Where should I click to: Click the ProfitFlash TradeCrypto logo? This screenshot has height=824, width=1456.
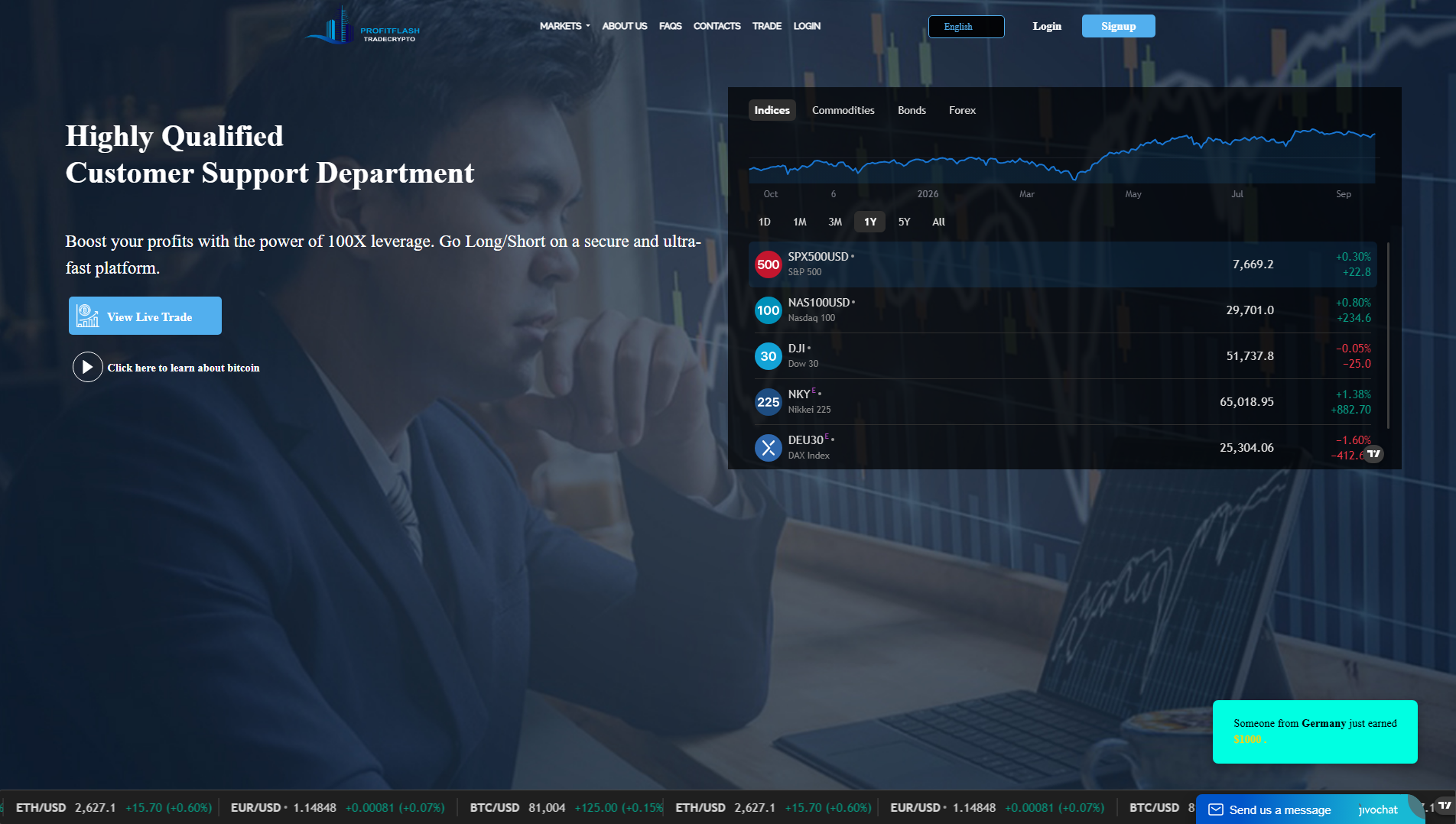coord(362,25)
